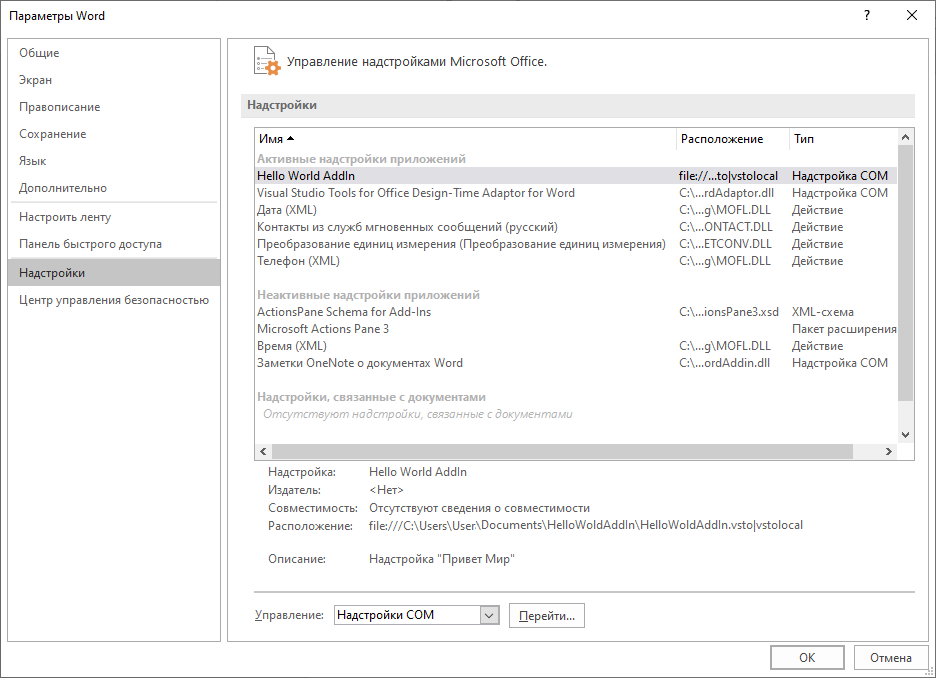Switch to the Экран section
The height and width of the screenshot is (678, 938).
coord(36,80)
